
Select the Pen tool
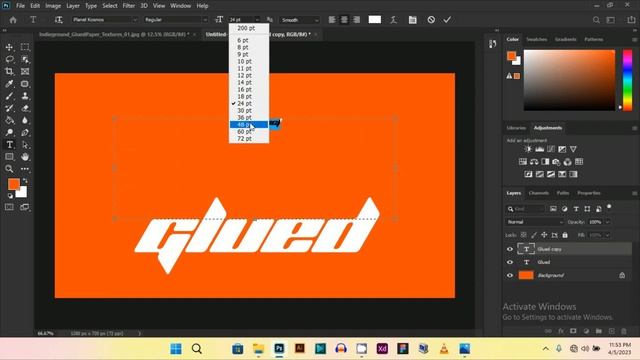point(25,133)
